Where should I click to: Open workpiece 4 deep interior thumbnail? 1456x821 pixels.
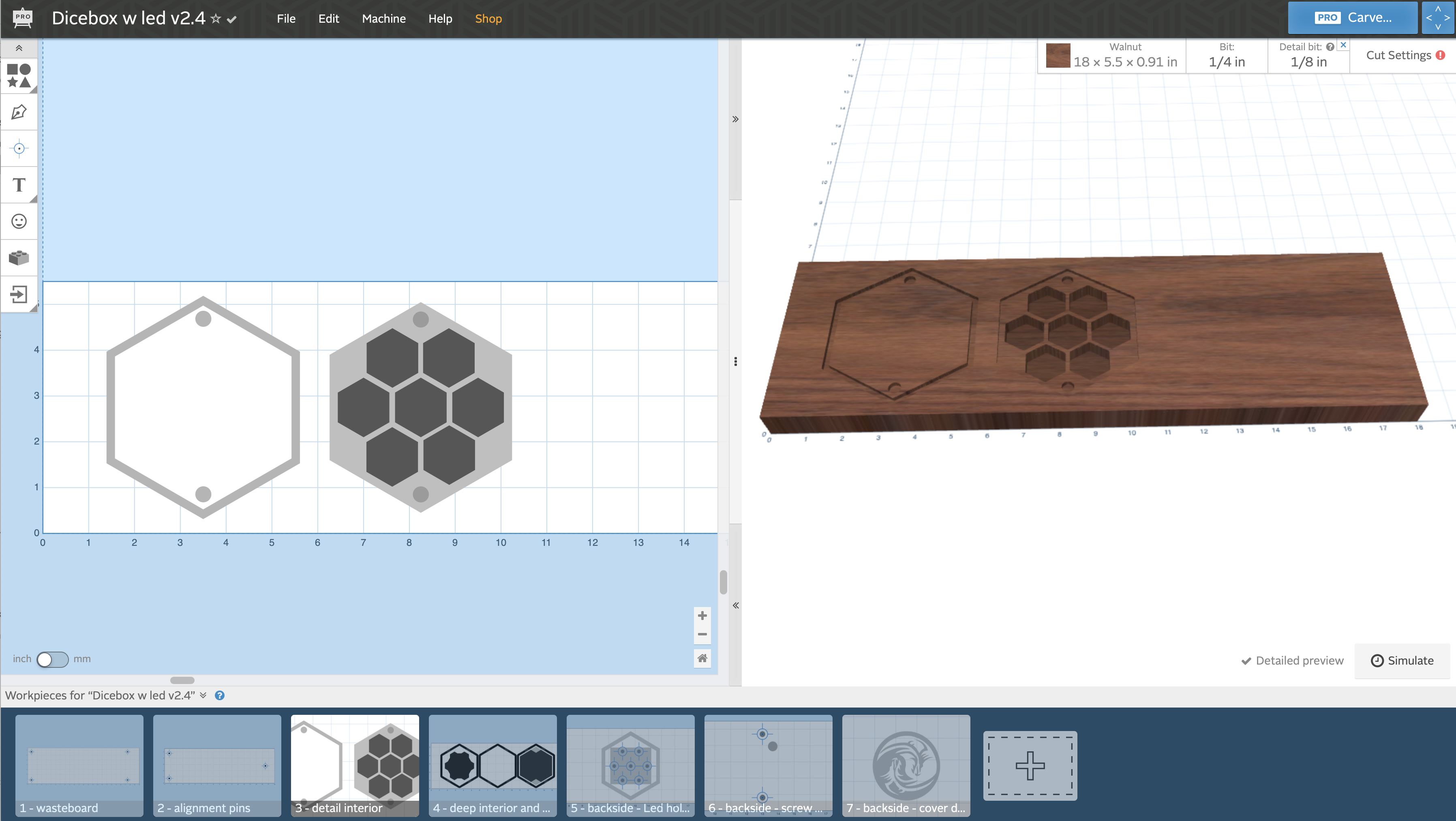click(x=492, y=765)
